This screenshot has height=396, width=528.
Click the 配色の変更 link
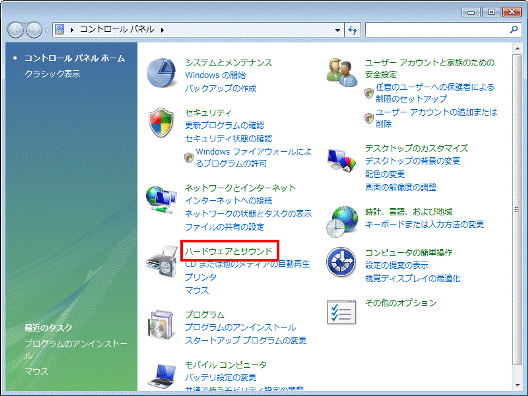pyautogui.click(x=385, y=174)
